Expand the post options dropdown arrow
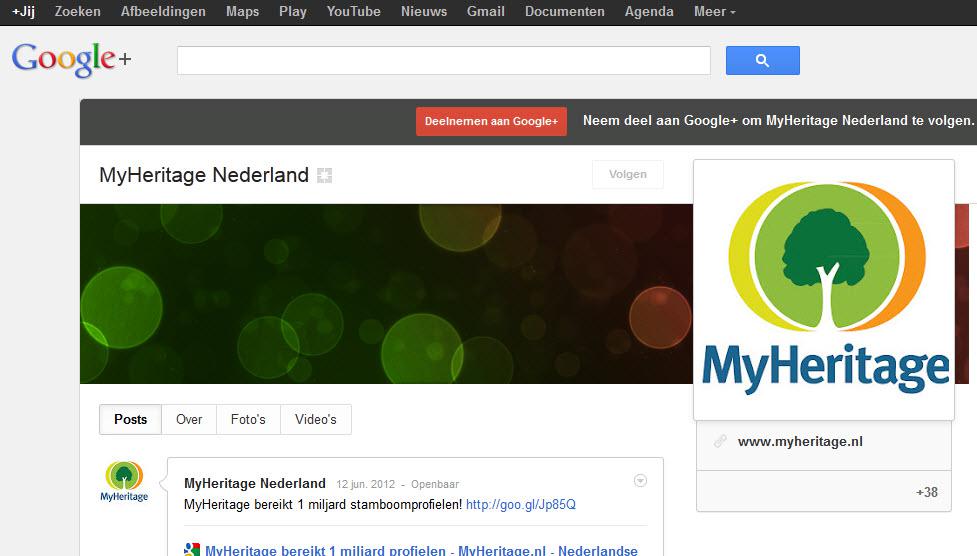Image resolution: width=977 pixels, height=556 pixels. pos(640,481)
